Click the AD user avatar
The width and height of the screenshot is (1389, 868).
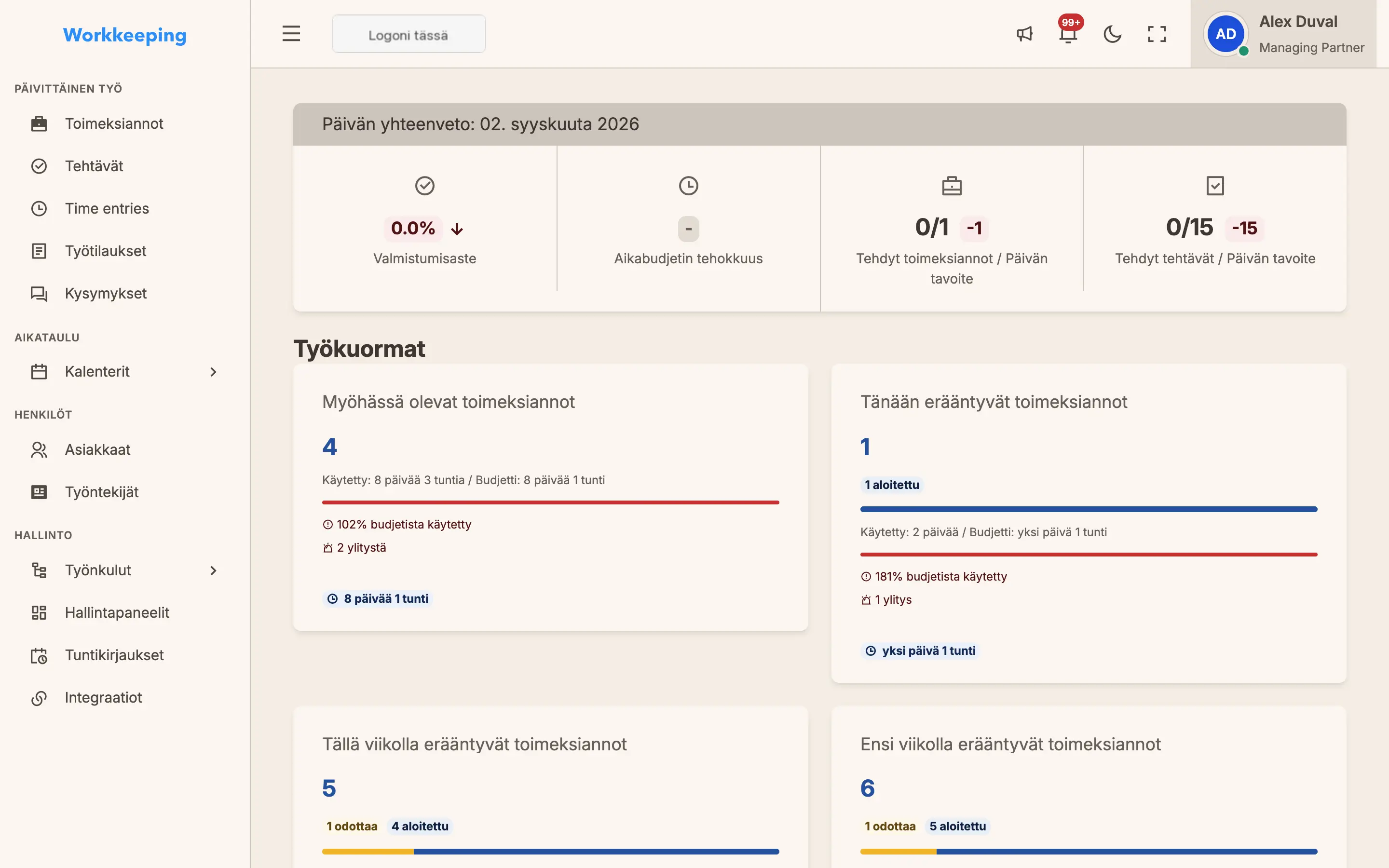click(1226, 34)
